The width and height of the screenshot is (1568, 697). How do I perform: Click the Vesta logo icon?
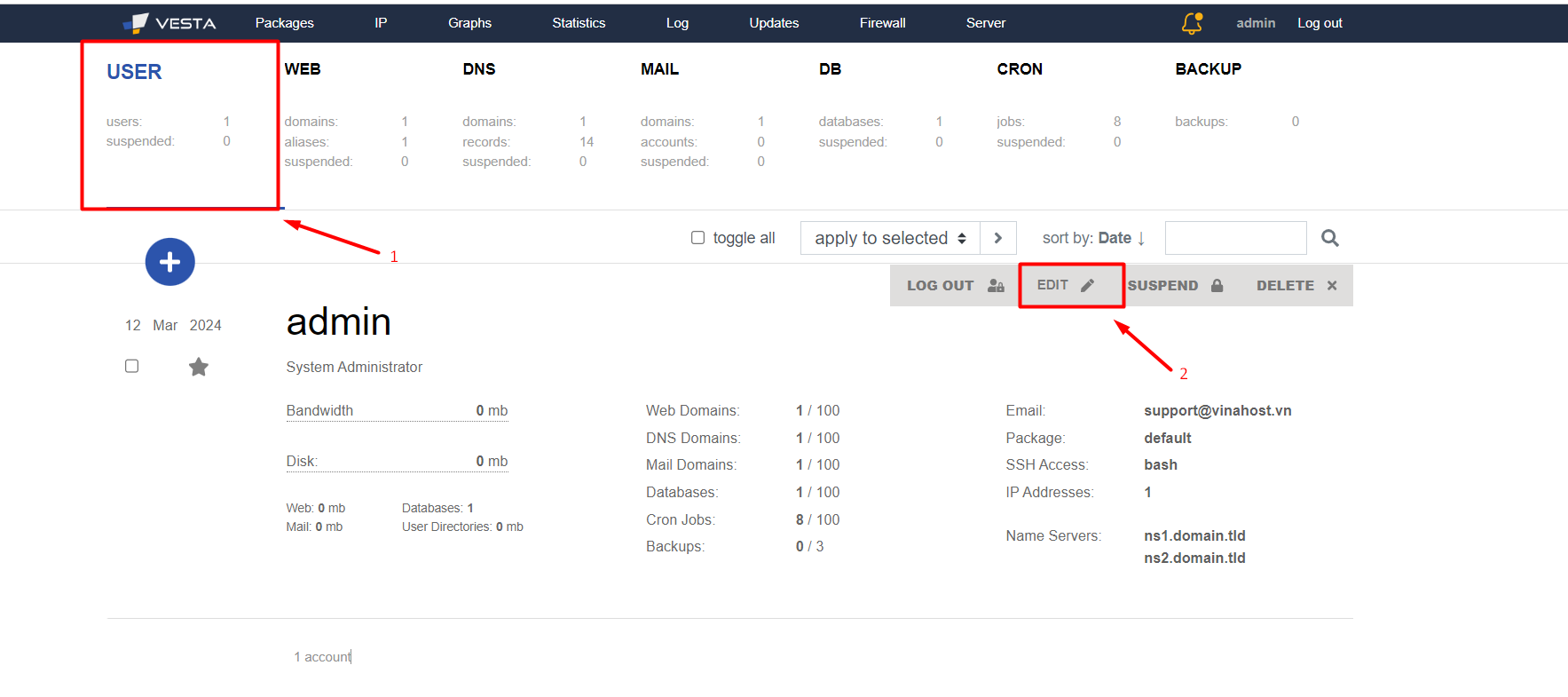pyautogui.click(x=136, y=23)
